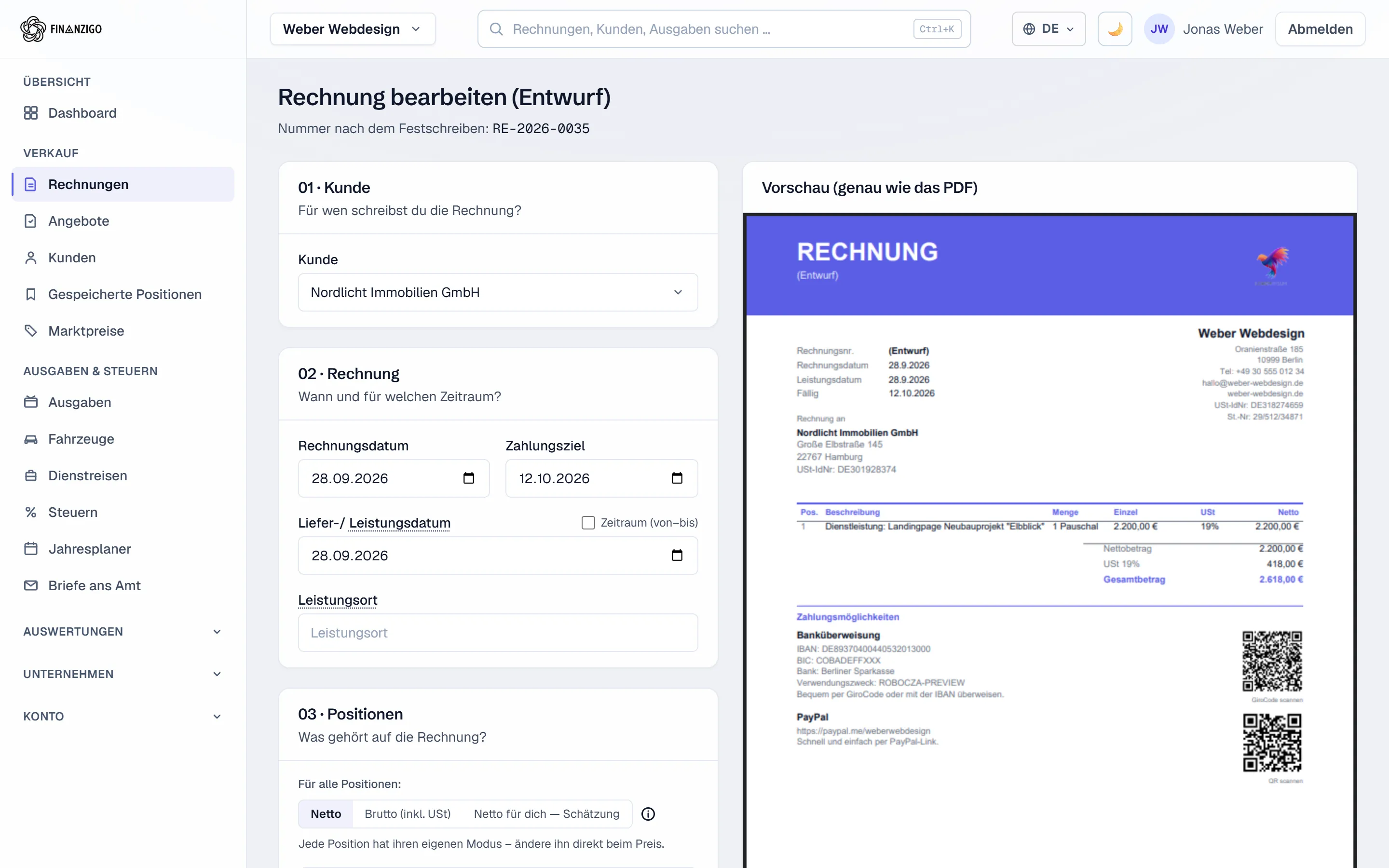1389x868 pixels.
Task: Open Dienstreisen in the sidebar
Action: pyautogui.click(x=123, y=476)
